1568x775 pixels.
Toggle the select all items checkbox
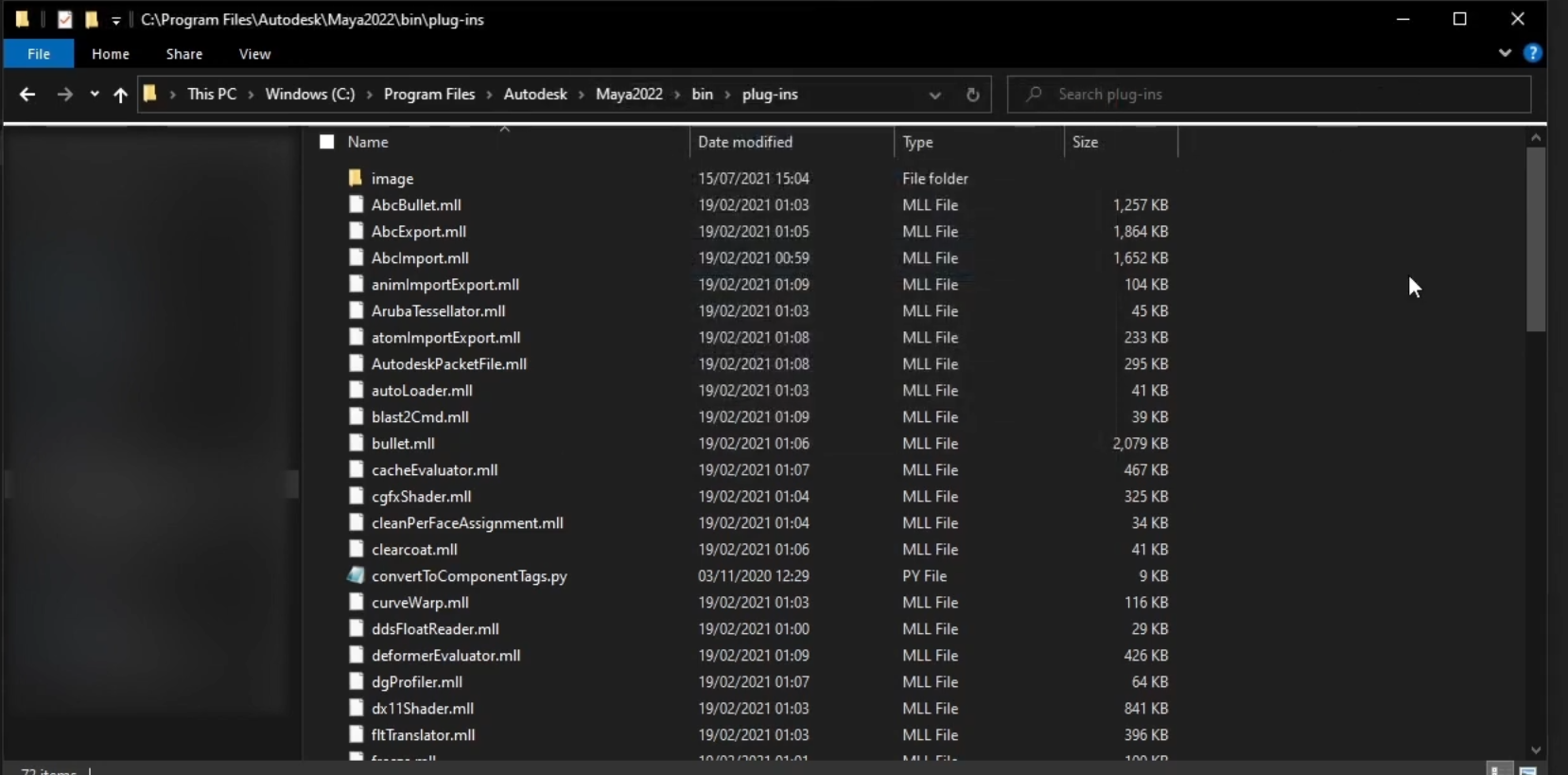(327, 142)
